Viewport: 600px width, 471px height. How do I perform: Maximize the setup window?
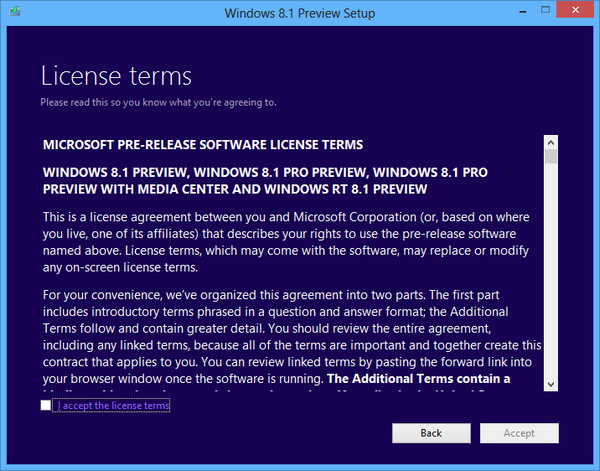coord(546,10)
